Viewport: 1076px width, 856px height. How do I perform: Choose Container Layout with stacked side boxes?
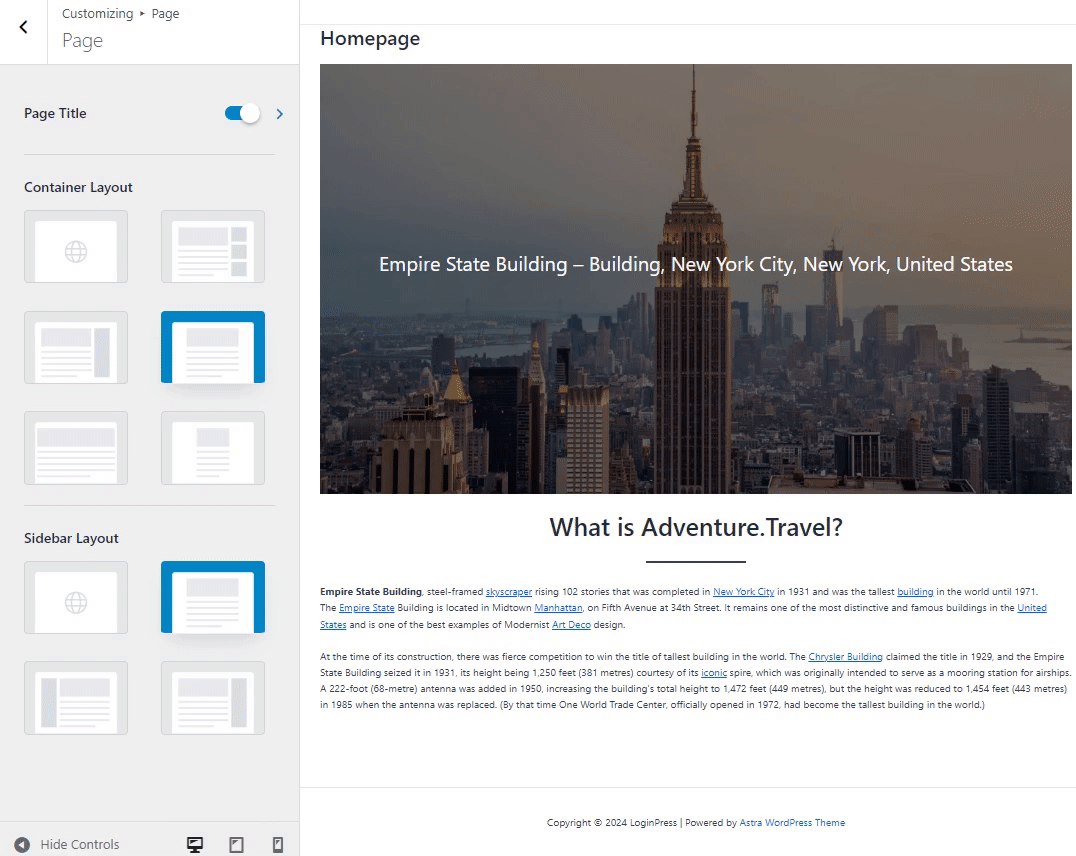(213, 246)
